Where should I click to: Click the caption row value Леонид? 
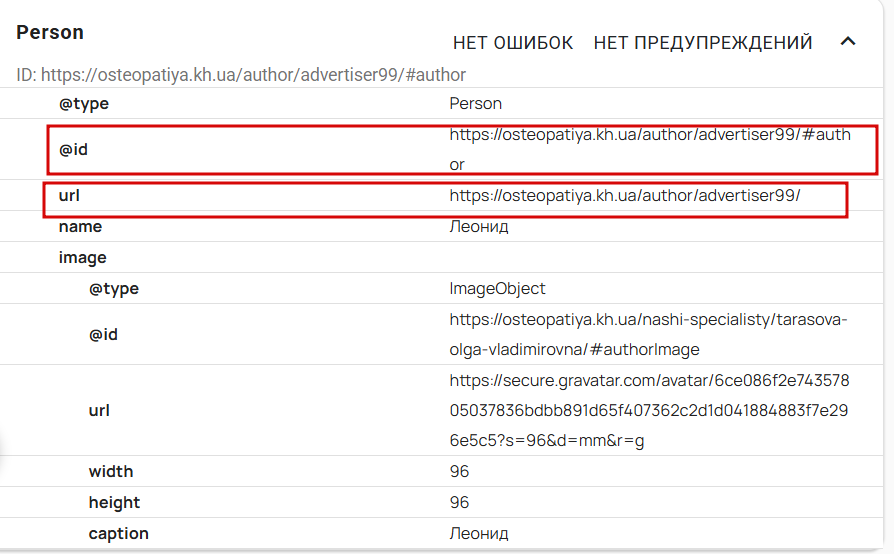pyautogui.click(x=479, y=533)
